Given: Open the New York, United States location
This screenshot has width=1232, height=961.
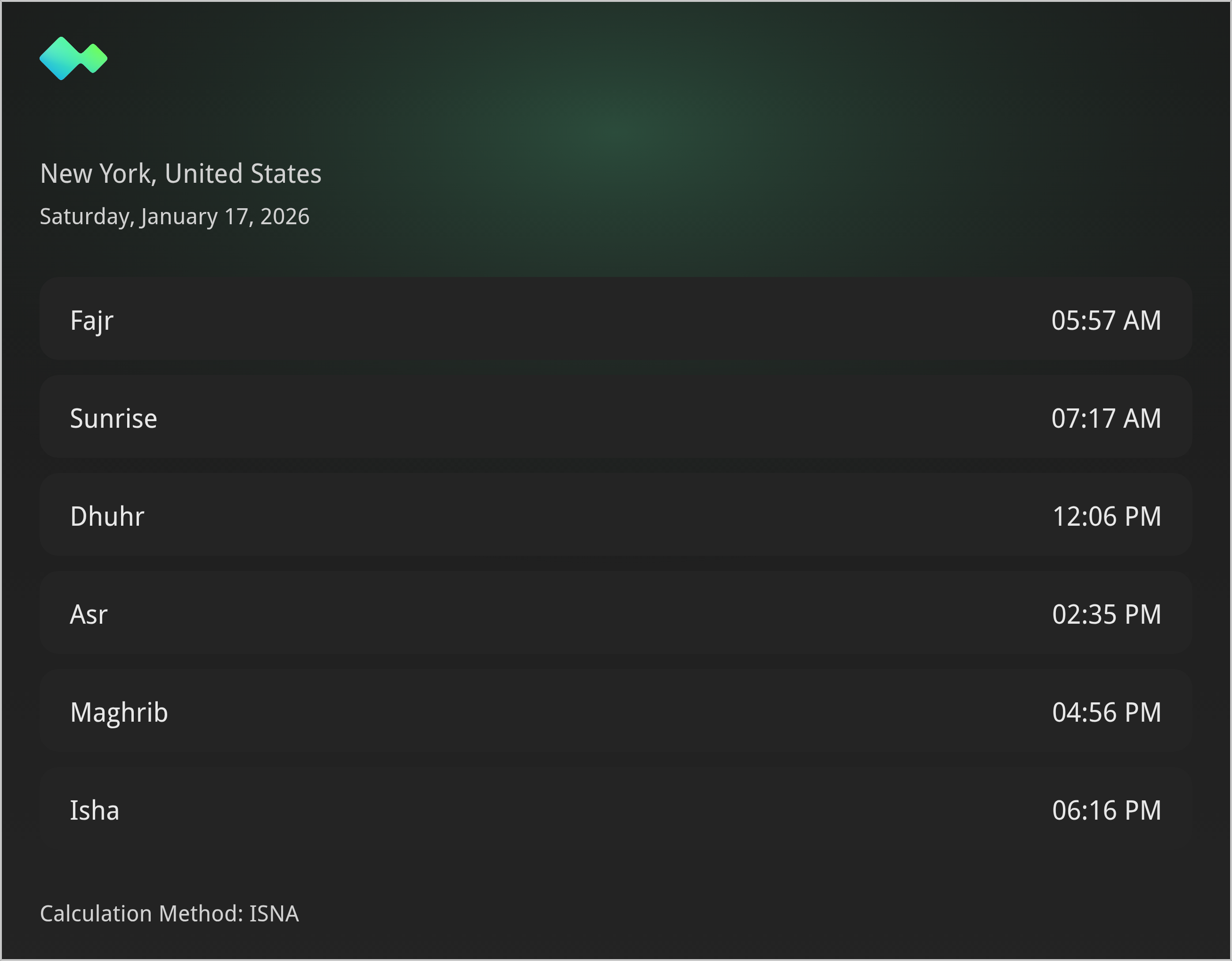Looking at the screenshot, I should tap(180, 173).
